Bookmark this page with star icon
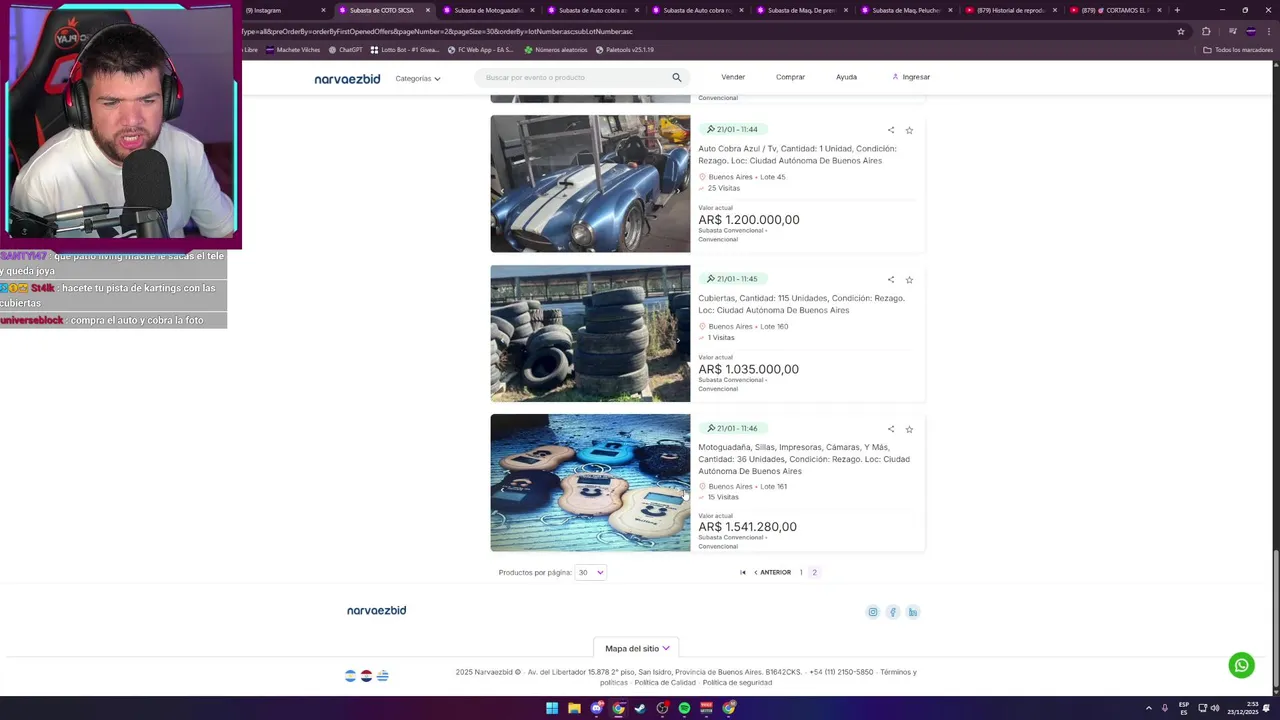This screenshot has height=720, width=1280. tap(1181, 31)
